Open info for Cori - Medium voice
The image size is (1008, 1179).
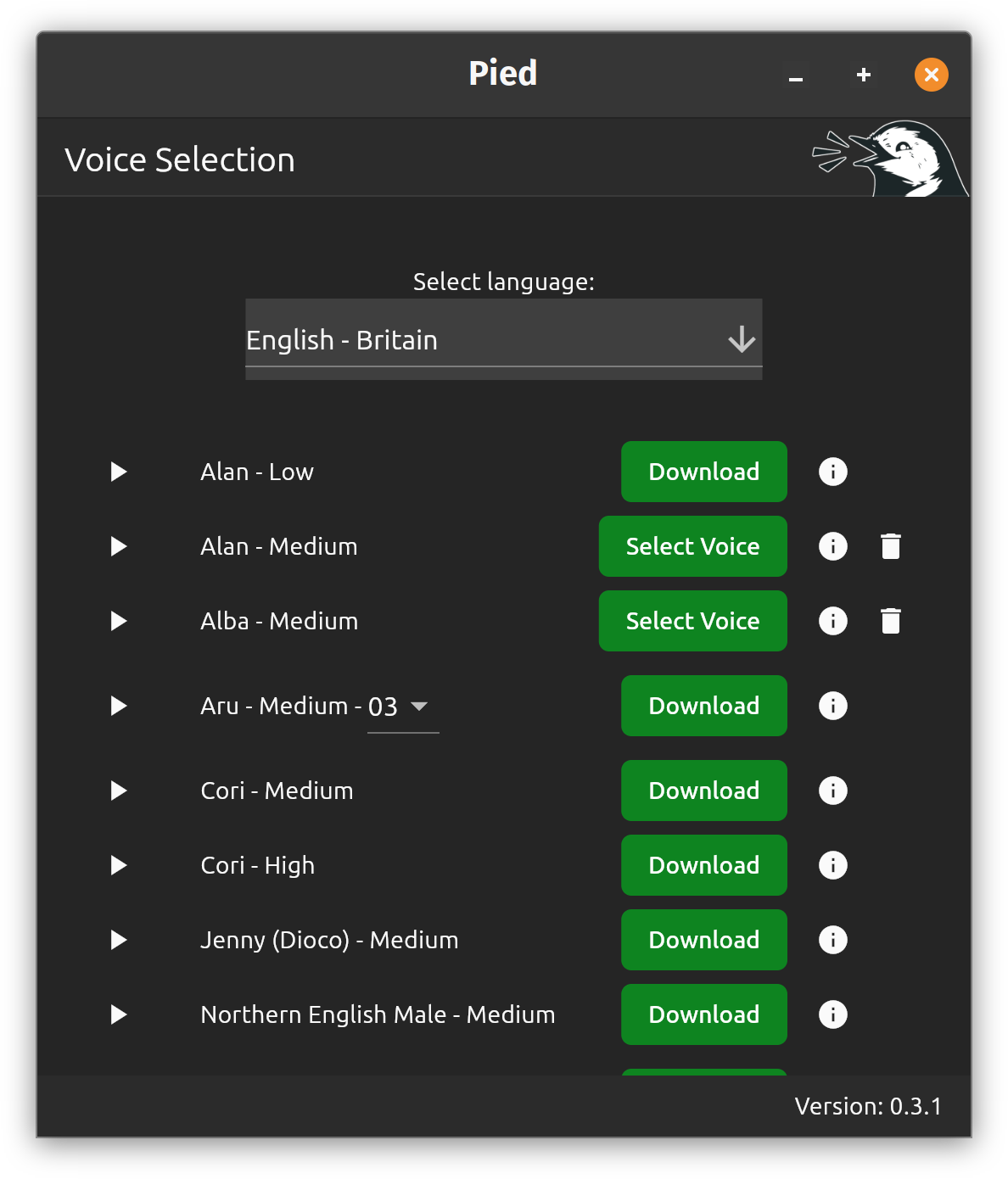[x=832, y=791]
